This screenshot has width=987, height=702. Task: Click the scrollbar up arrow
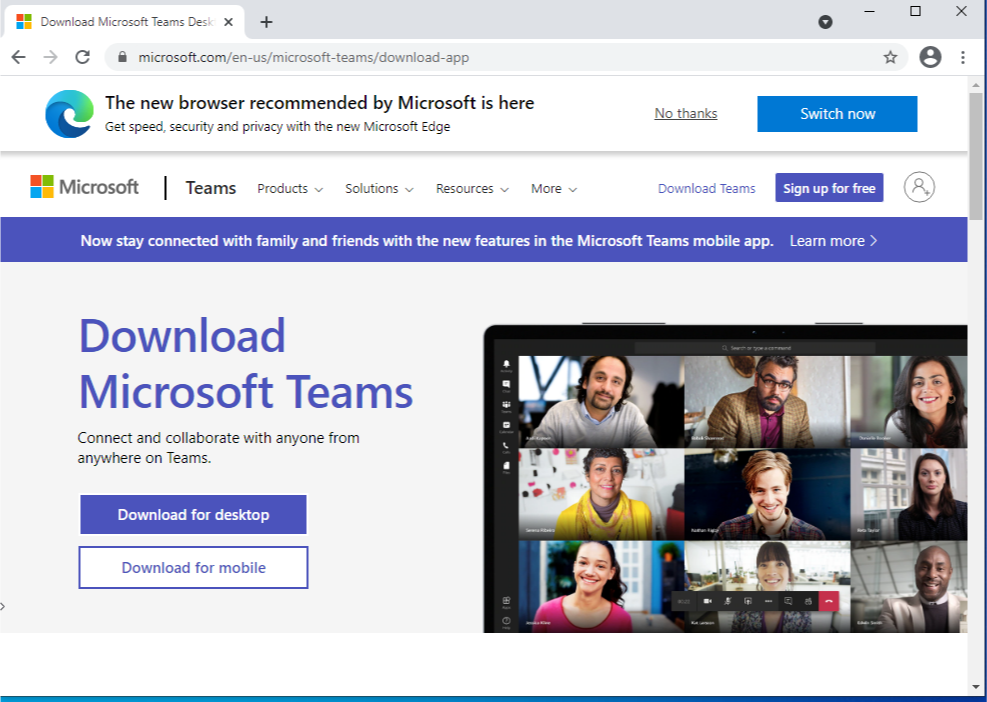976,84
